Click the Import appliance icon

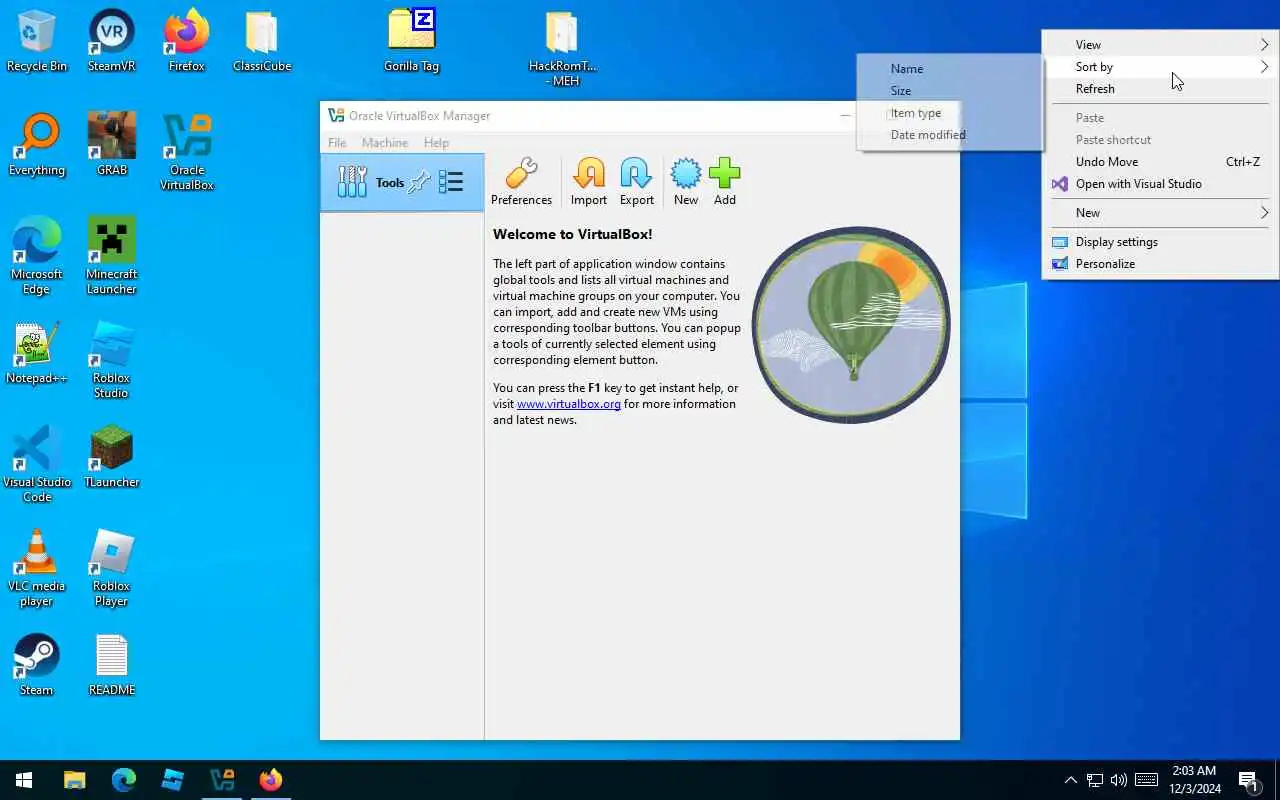[x=589, y=182]
